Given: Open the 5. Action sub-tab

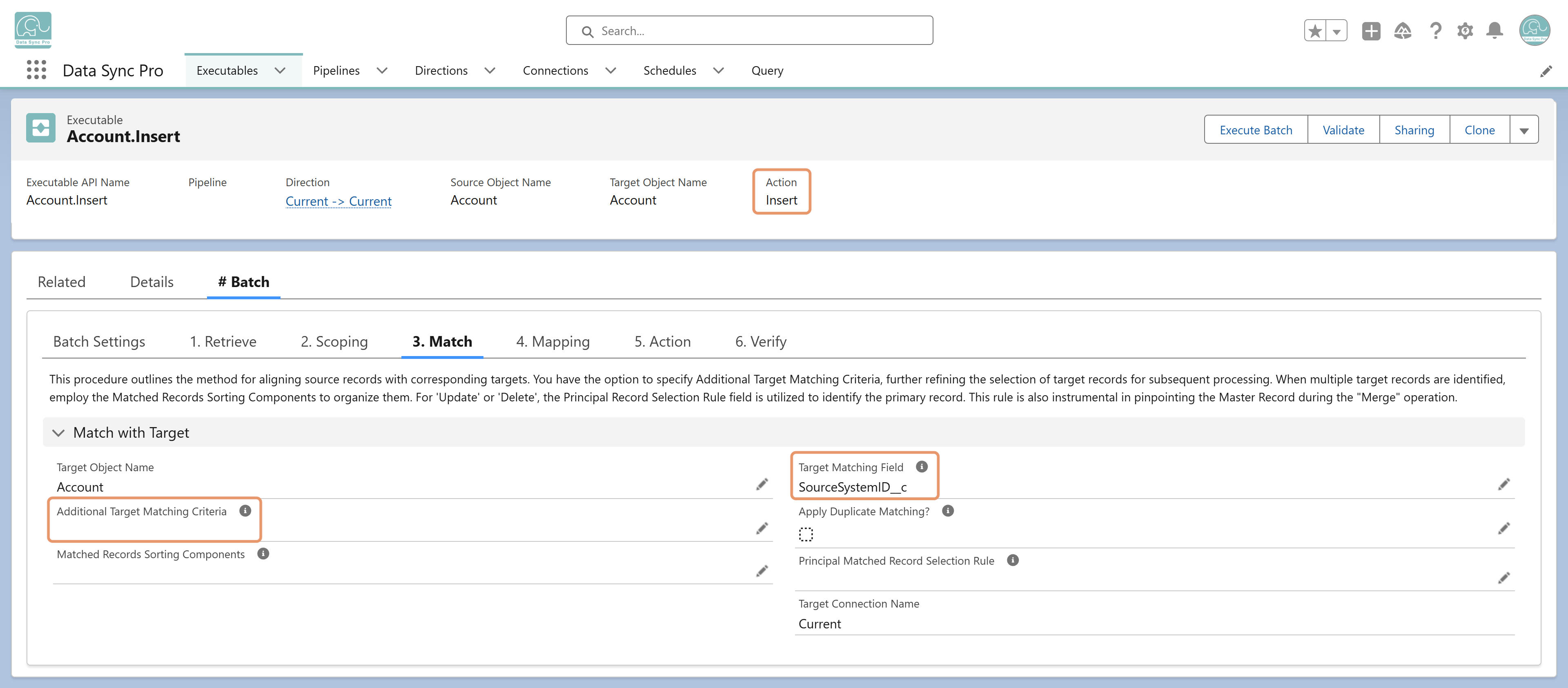Looking at the screenshot, I should [x=662, y=342].
